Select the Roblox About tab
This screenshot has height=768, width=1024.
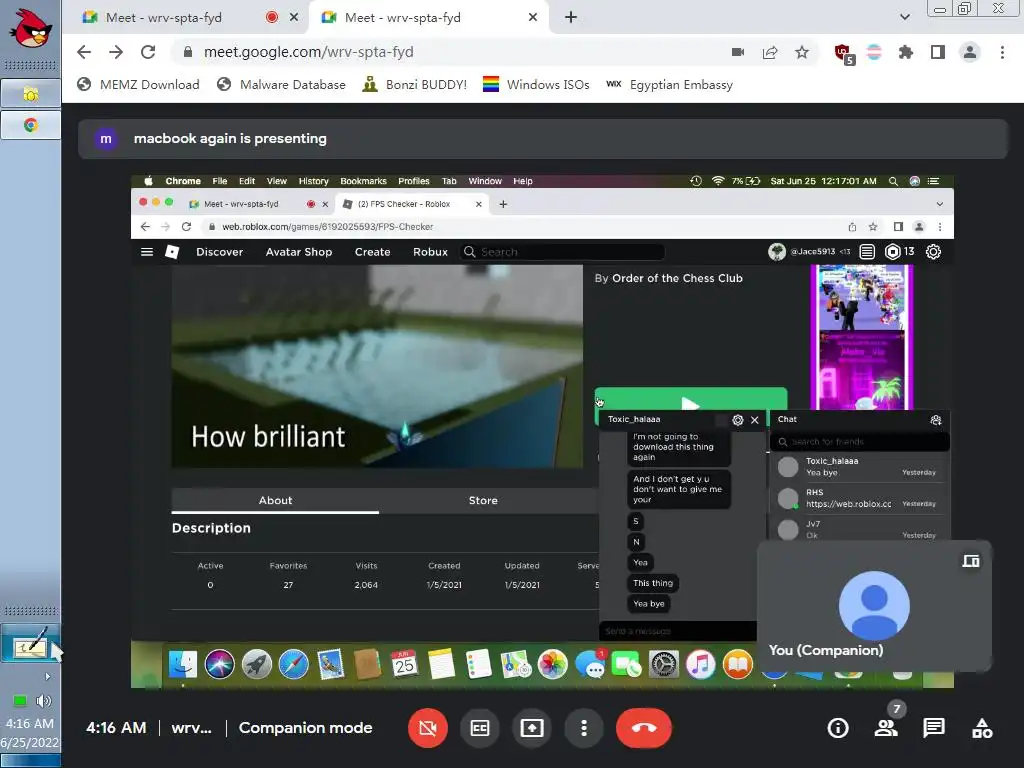[275, 500]
